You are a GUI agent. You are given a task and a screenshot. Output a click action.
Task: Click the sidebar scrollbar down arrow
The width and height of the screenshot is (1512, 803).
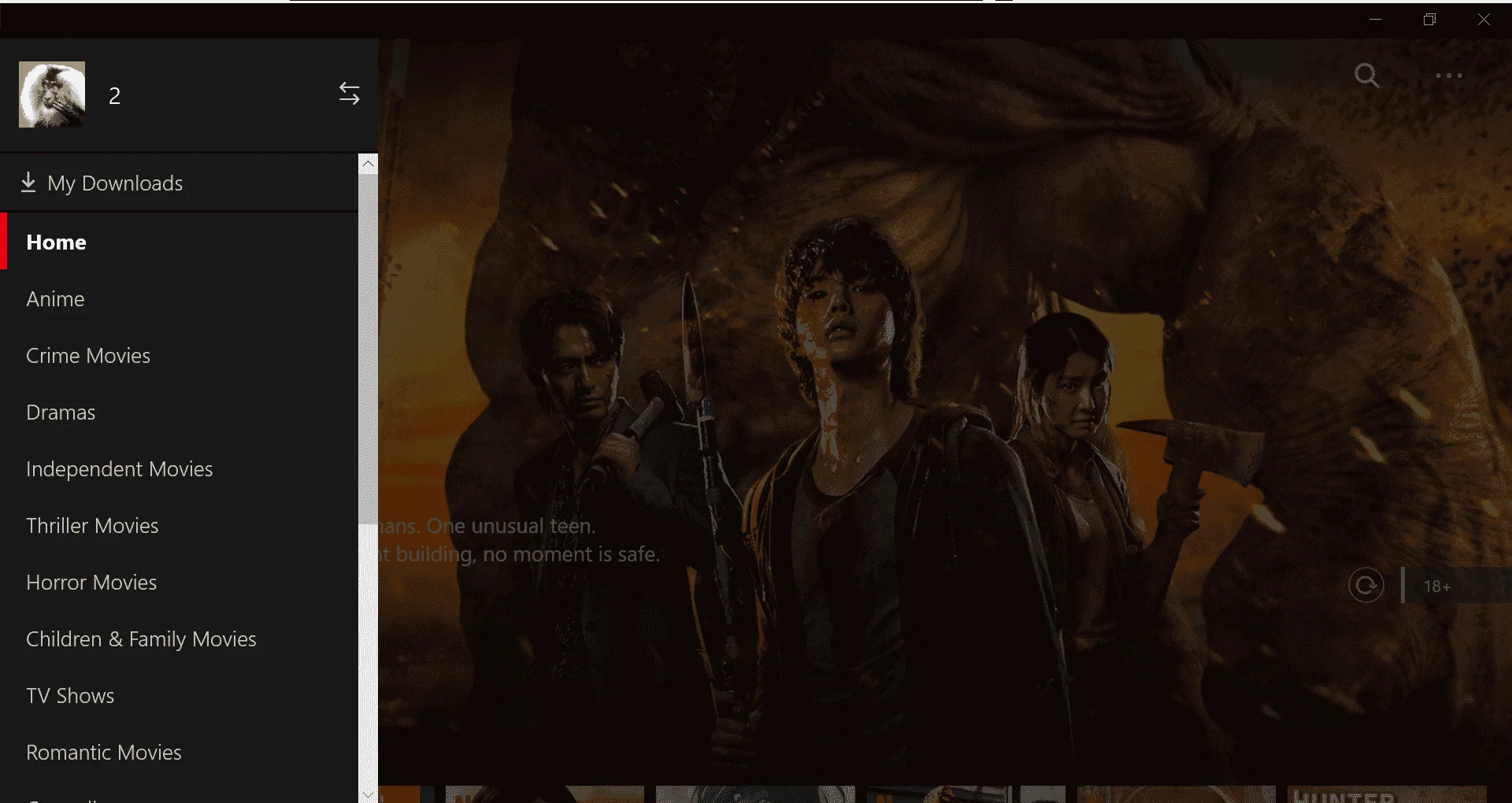pos(368,794)
